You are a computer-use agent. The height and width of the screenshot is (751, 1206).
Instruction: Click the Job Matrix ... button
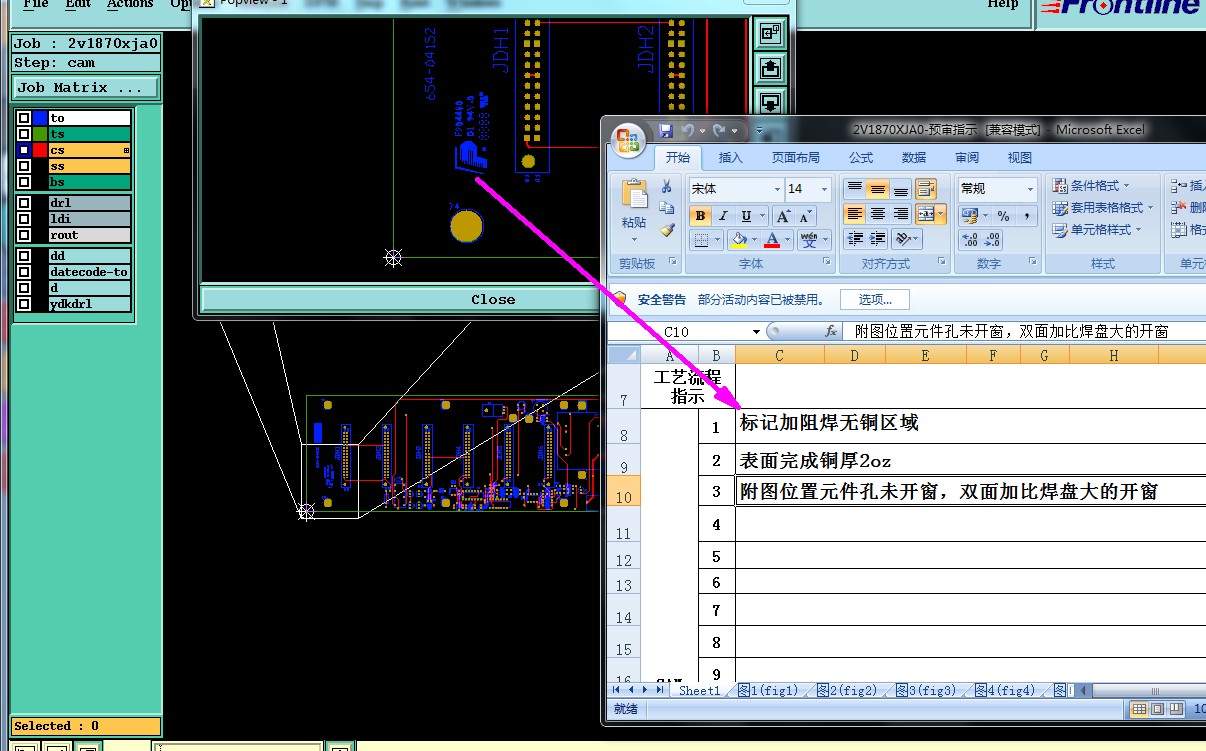85,87
